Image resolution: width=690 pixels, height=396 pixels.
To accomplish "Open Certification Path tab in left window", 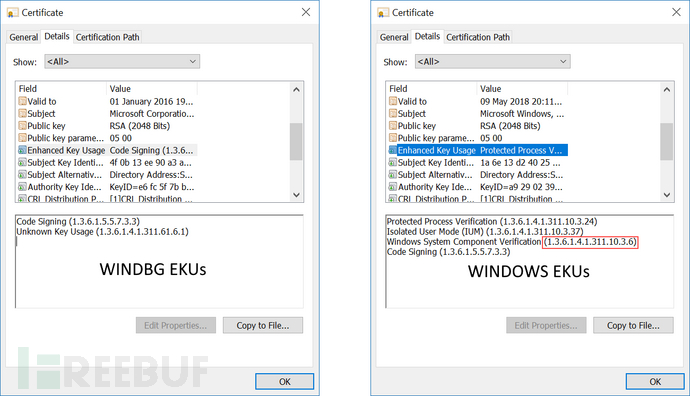I will click(107, 37).
